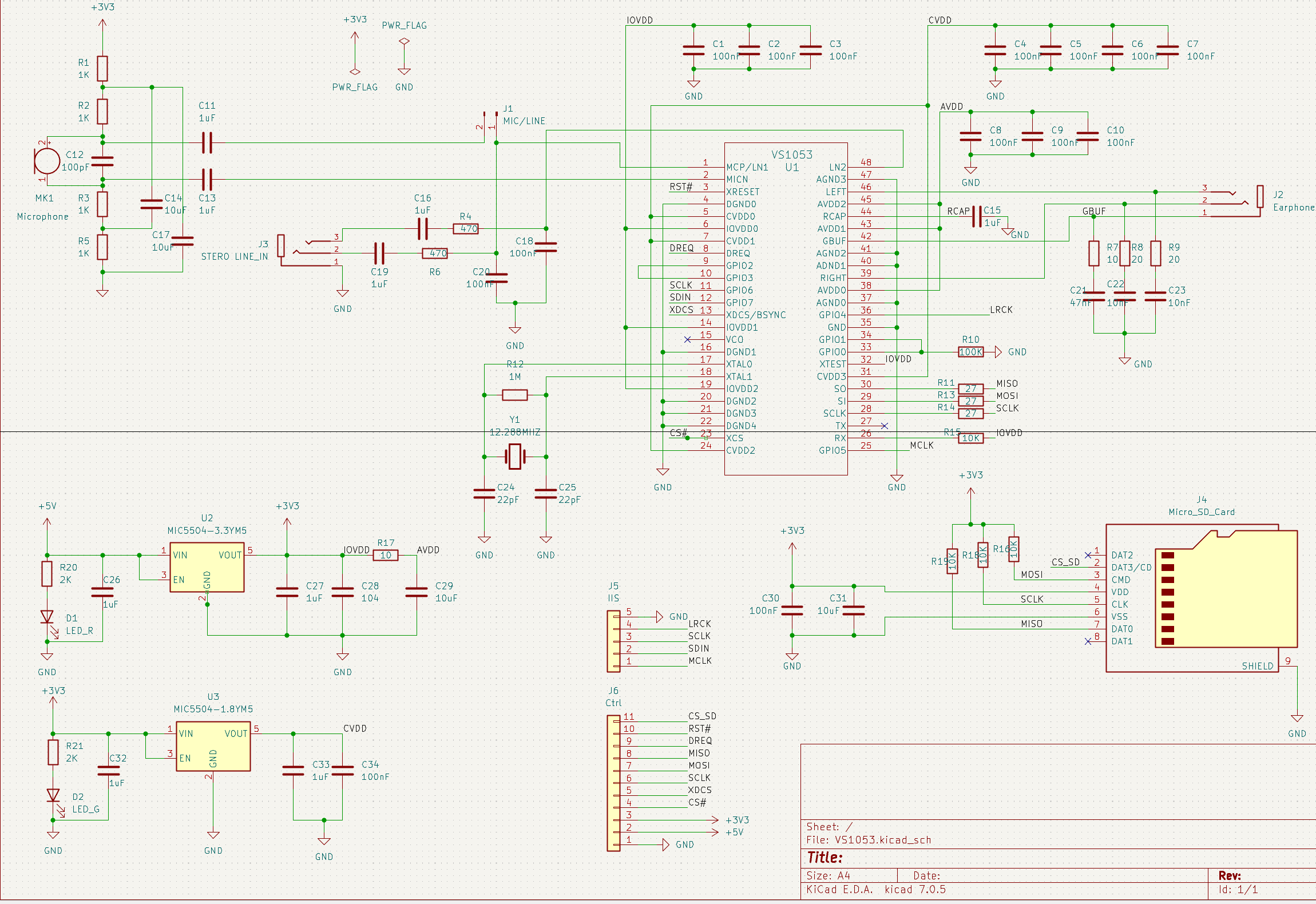Click the no-connect X on VCO pin 15
This screenshot has height=904, width=1316.
(x=688, y=339)
